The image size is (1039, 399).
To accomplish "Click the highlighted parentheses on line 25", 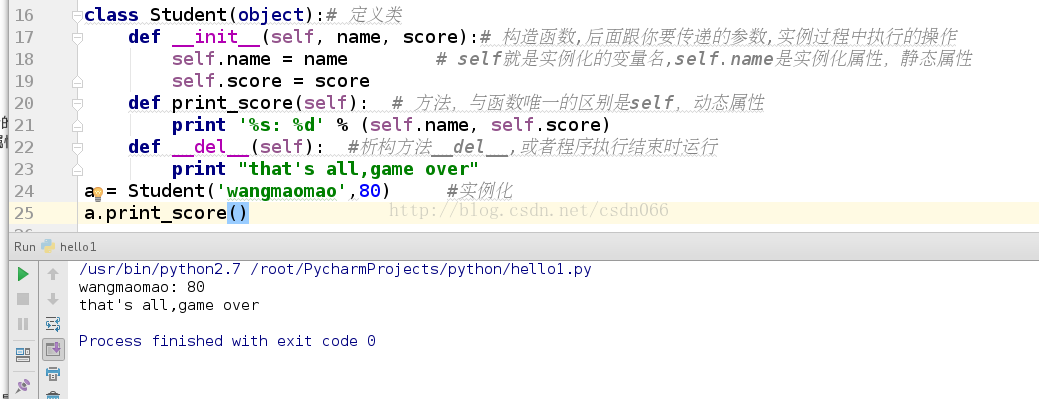I will tap(238, 213).
